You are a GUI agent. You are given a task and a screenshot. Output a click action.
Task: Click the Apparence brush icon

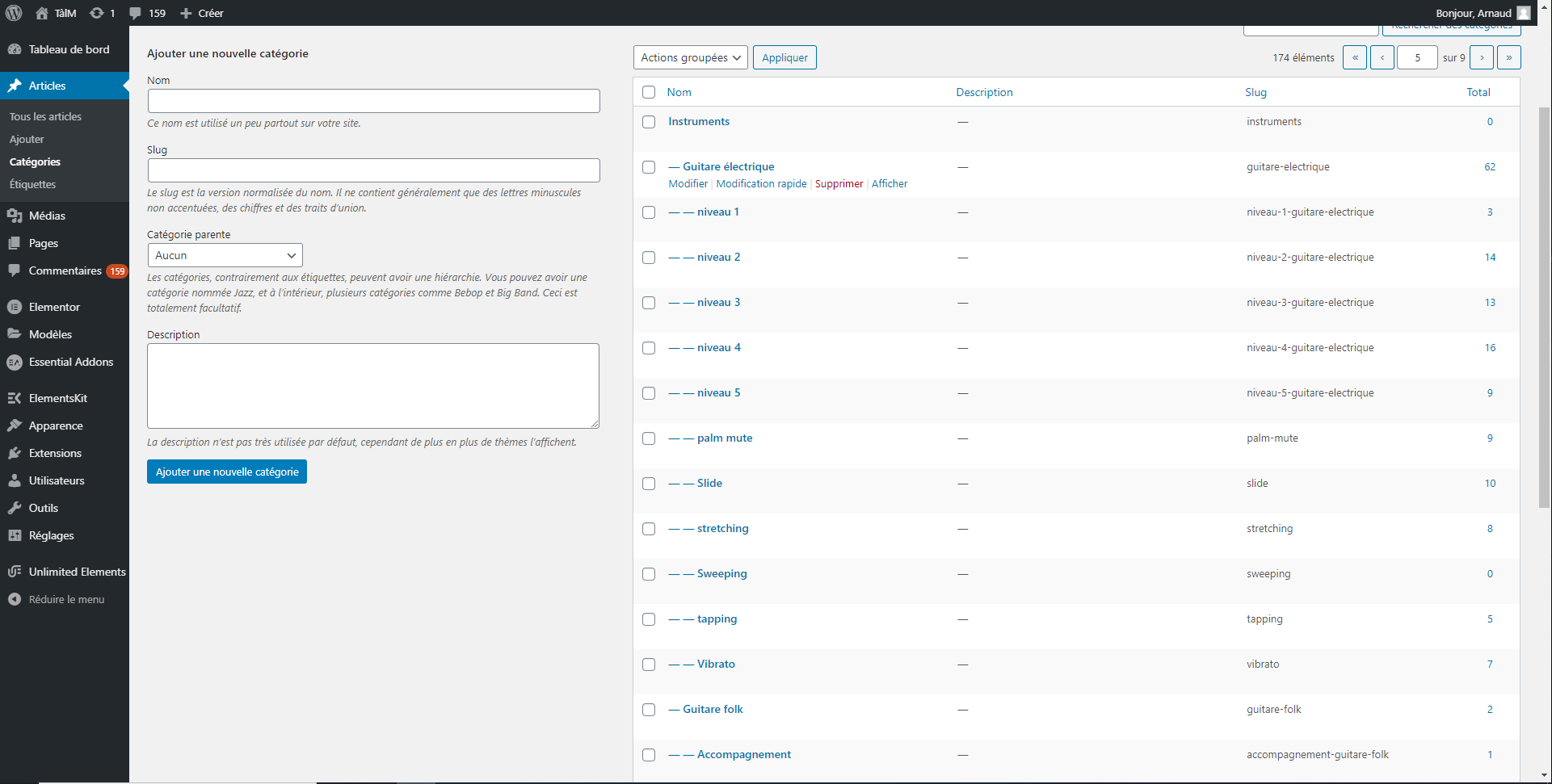pyautogui.click(x=15, y=426)
